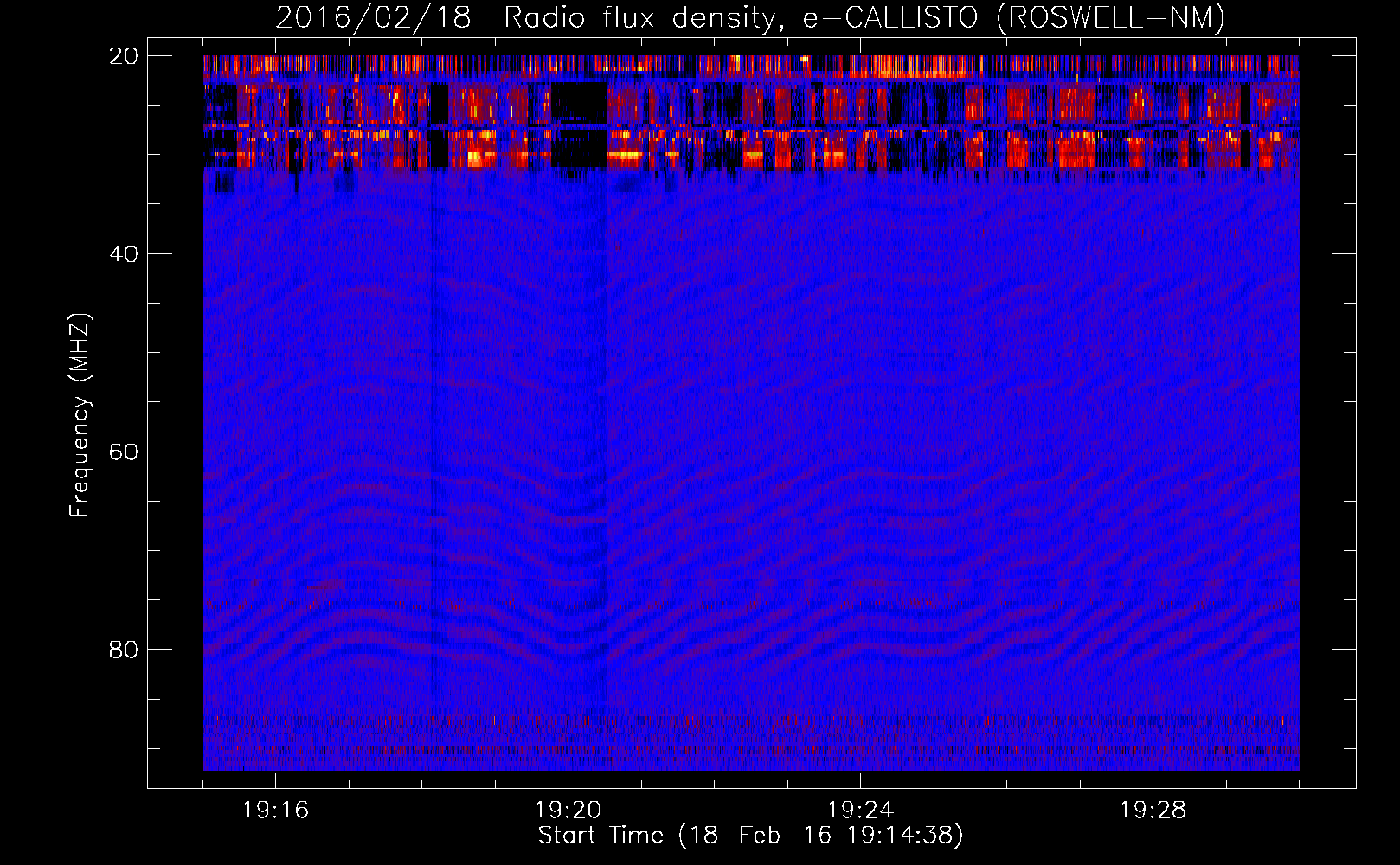Click the frequency axis value '80'
The image size is (1400, 865).
click(x=124, y=650)
